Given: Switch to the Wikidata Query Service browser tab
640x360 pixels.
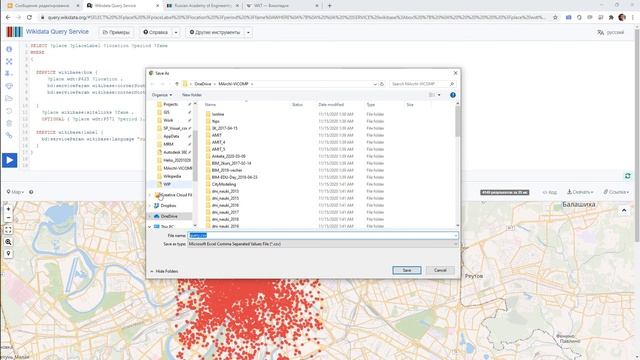Looking at the screenshot, I should pyautogui.click(x=123, y=6).
